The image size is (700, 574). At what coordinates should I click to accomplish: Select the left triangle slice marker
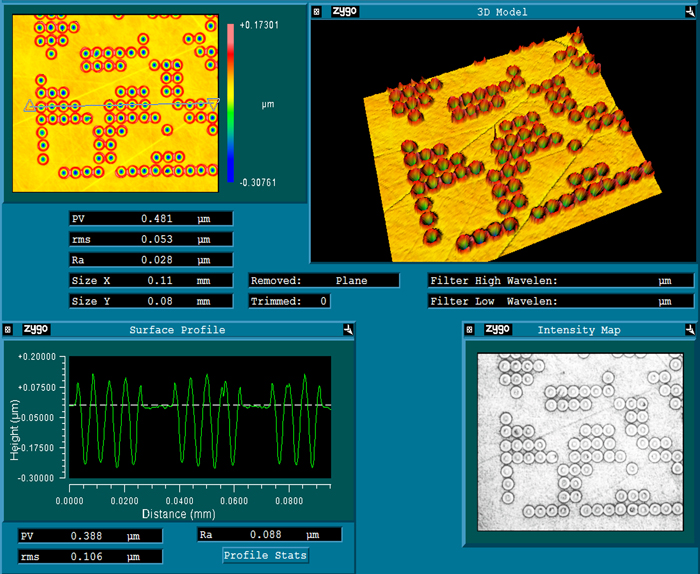tap(30, 105)
